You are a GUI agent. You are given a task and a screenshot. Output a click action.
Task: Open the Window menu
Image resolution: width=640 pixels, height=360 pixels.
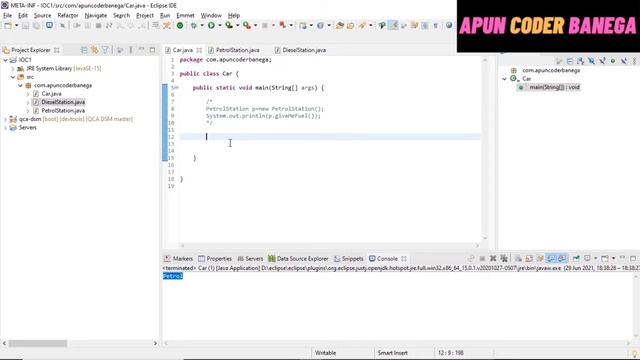pyautogui.click(x=211, y=16)
